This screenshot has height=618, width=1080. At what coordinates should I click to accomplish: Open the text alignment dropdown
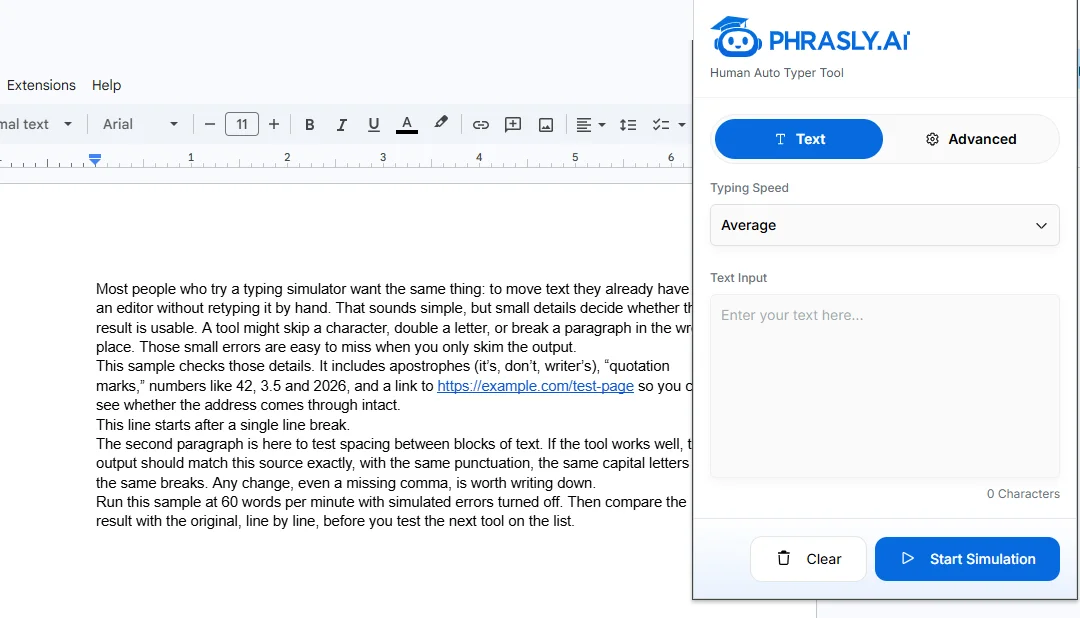tap(590, 125)
